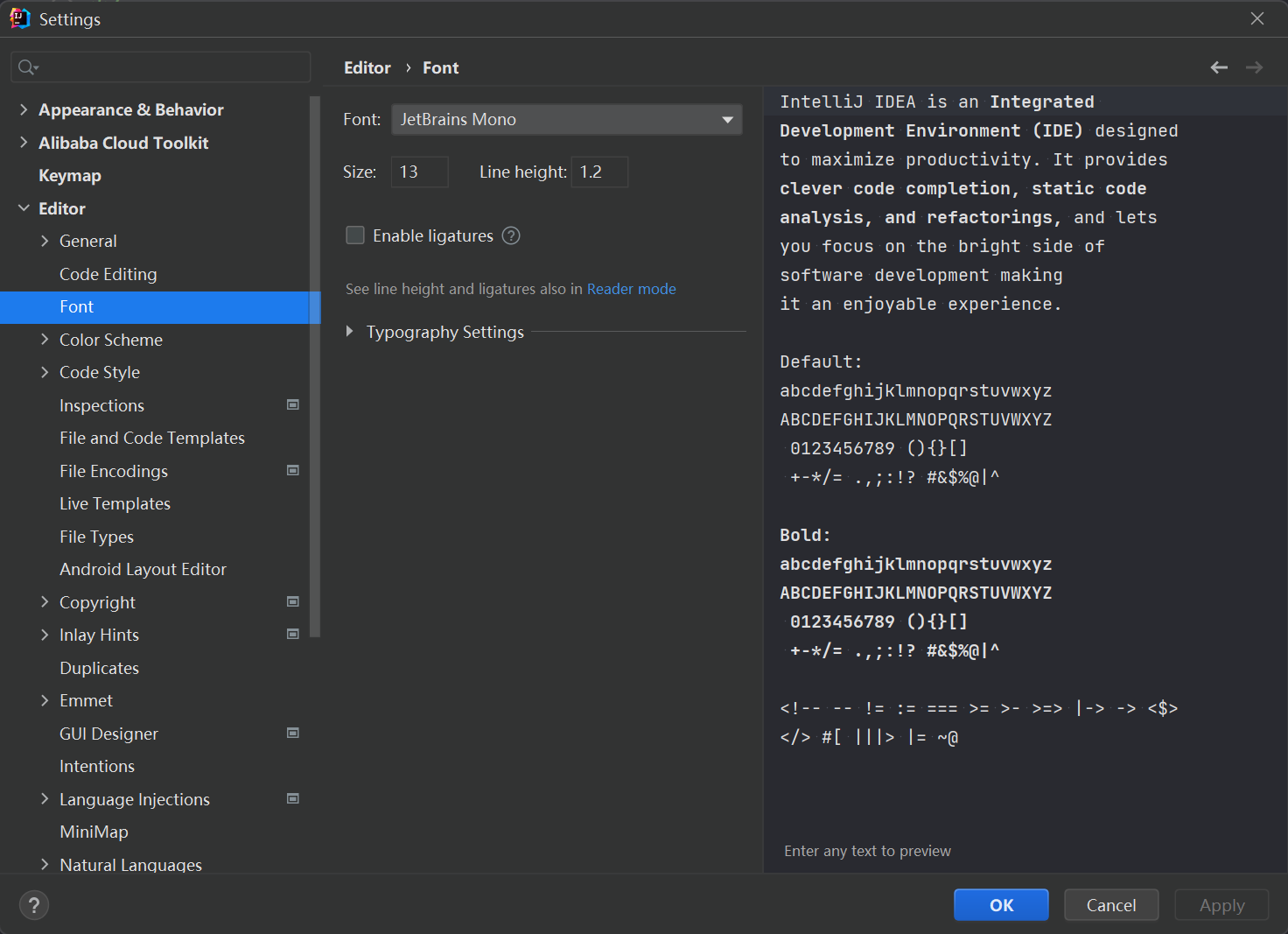Navigate back with the left arrow icon
The height and width of the screenshot is (934, 1288).
[x=1219, y=67]
